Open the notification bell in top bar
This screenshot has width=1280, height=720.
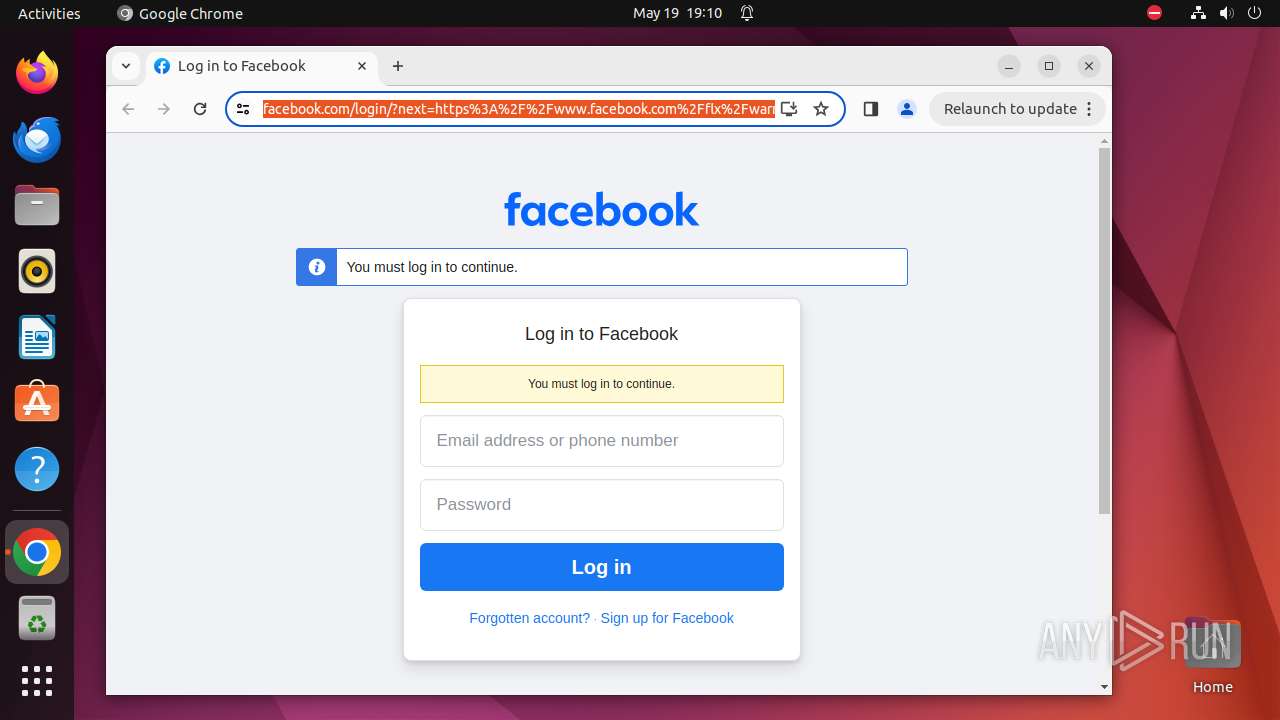click(x=747, y=13)
